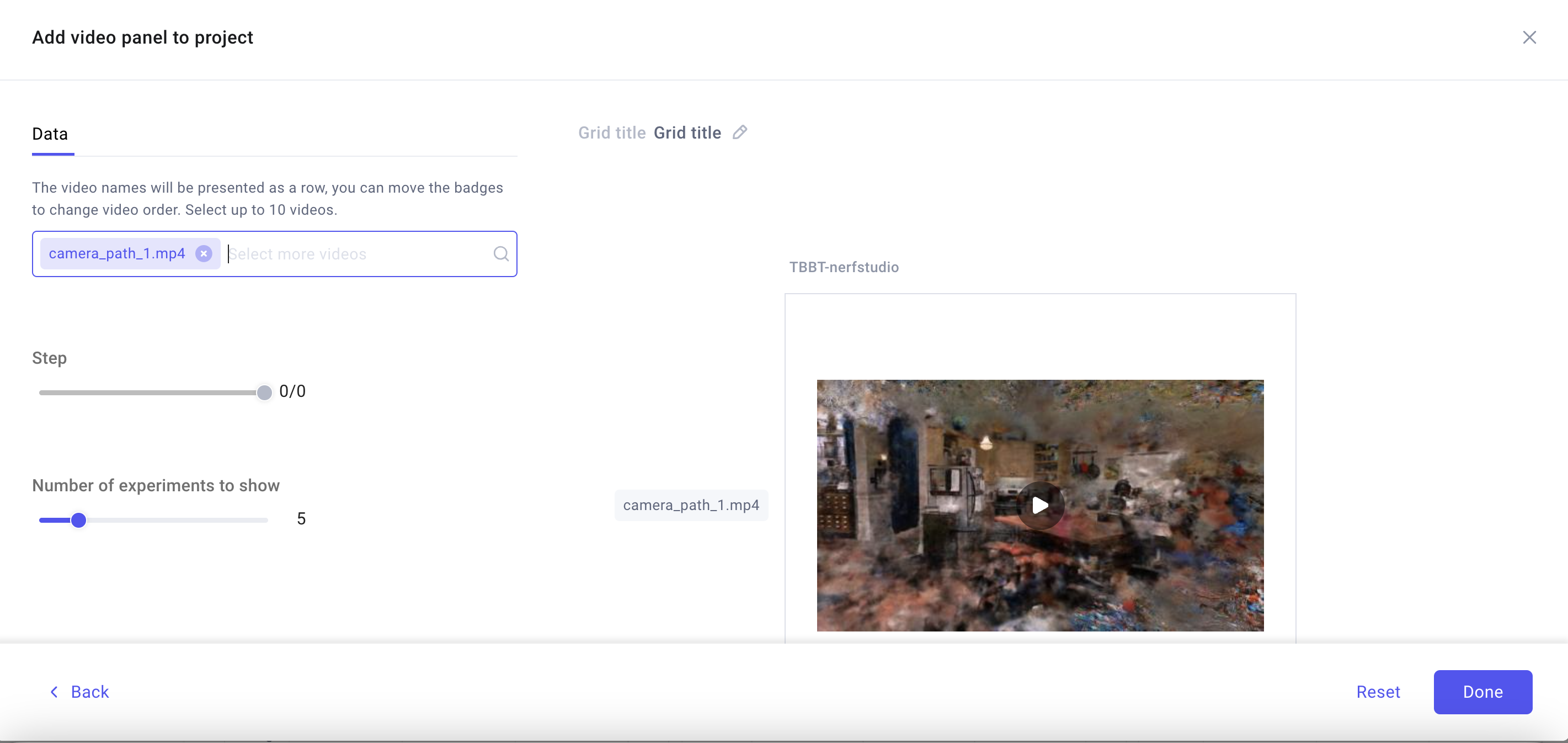The width and height of the screenshot is (1568, 743).
Task: Reset the panel settings
Action: coord(1378,692)
